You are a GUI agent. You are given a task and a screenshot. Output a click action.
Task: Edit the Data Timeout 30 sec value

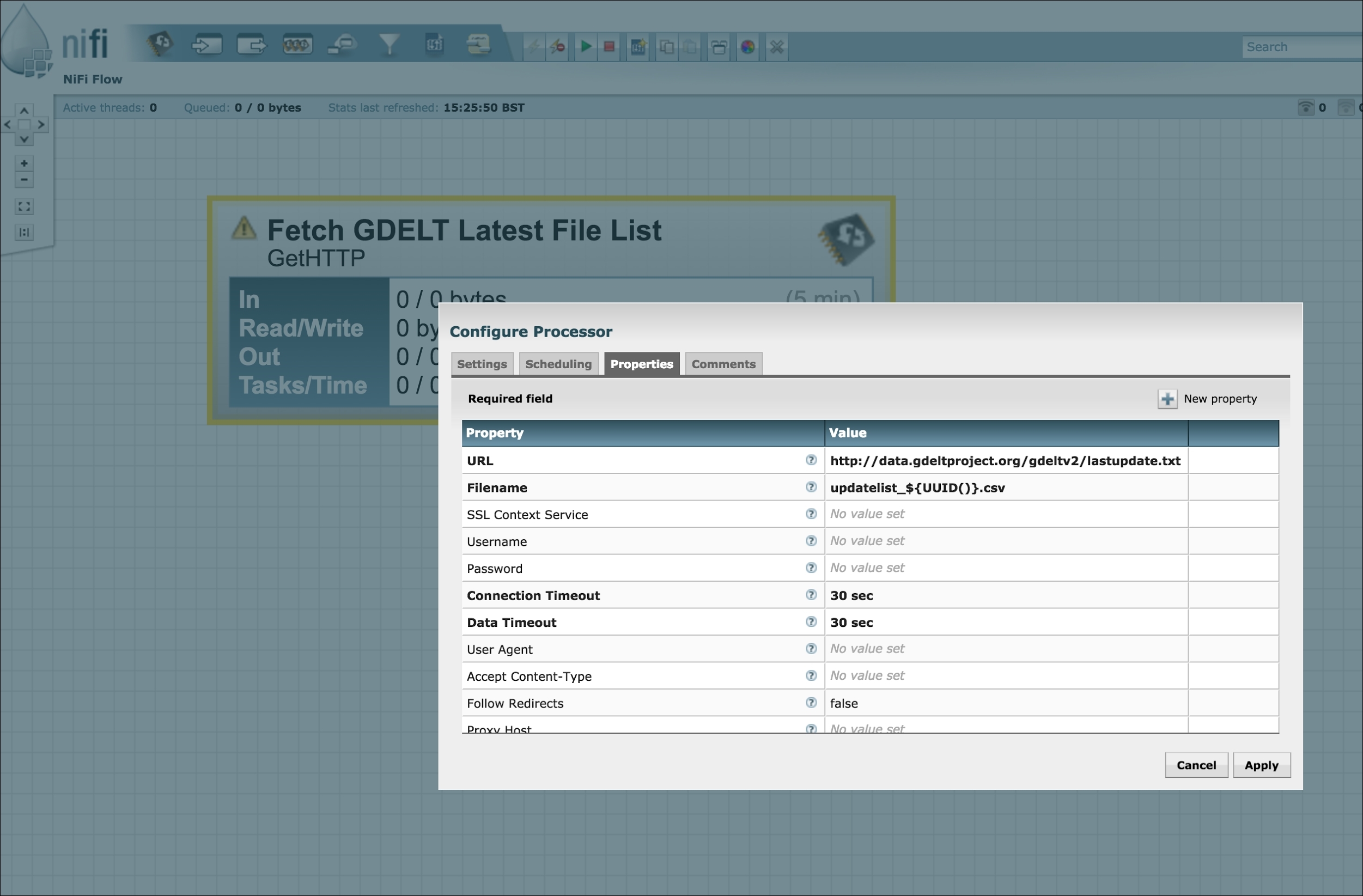[x=1006, y=623]
